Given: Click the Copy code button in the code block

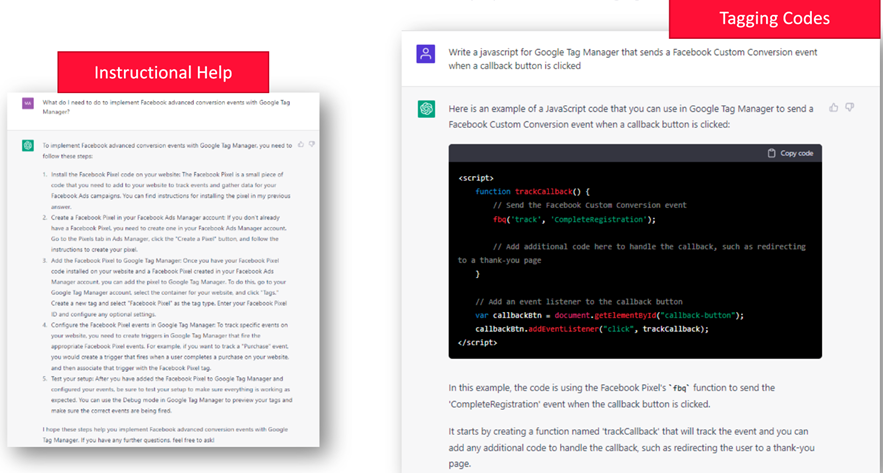Looking at the screenshot, I should click(x=790, y=153).
